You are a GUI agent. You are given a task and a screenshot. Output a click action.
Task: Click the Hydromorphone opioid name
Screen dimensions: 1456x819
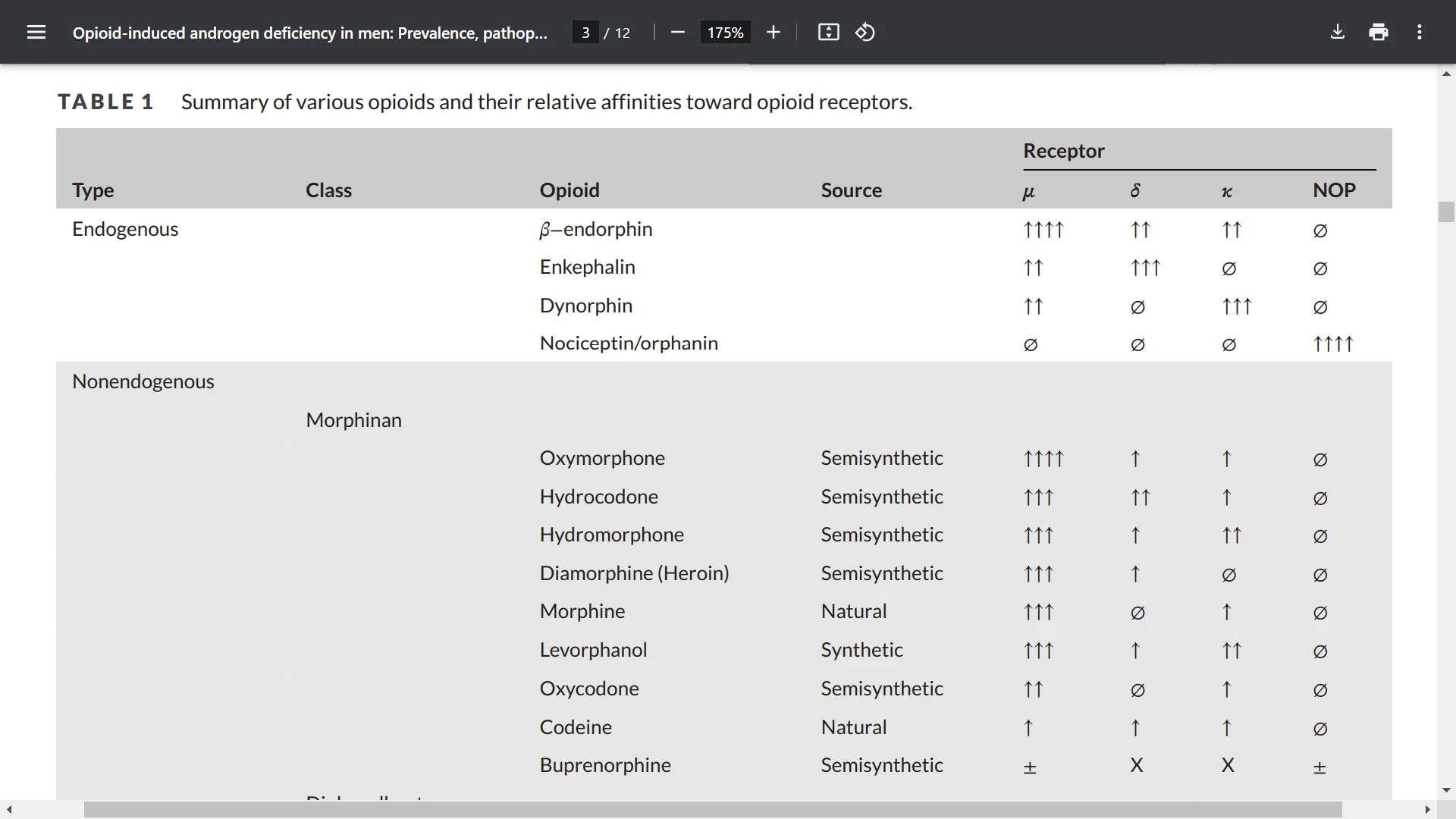612,535
